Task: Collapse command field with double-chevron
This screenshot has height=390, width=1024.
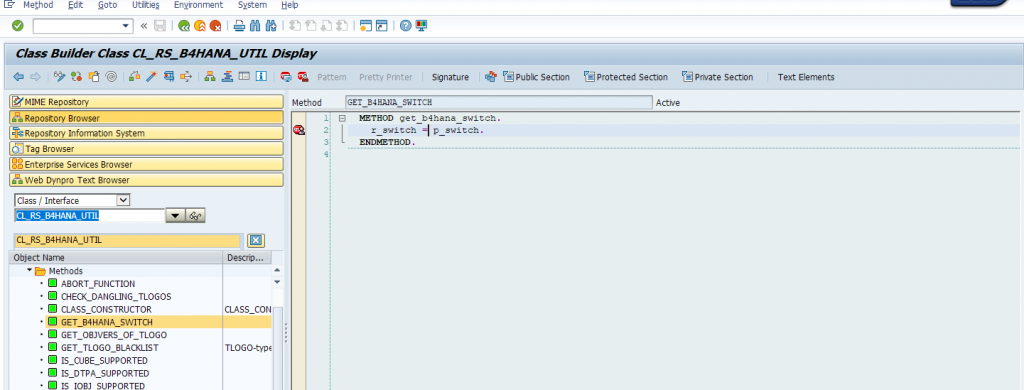Action: (x=144, y=25)
